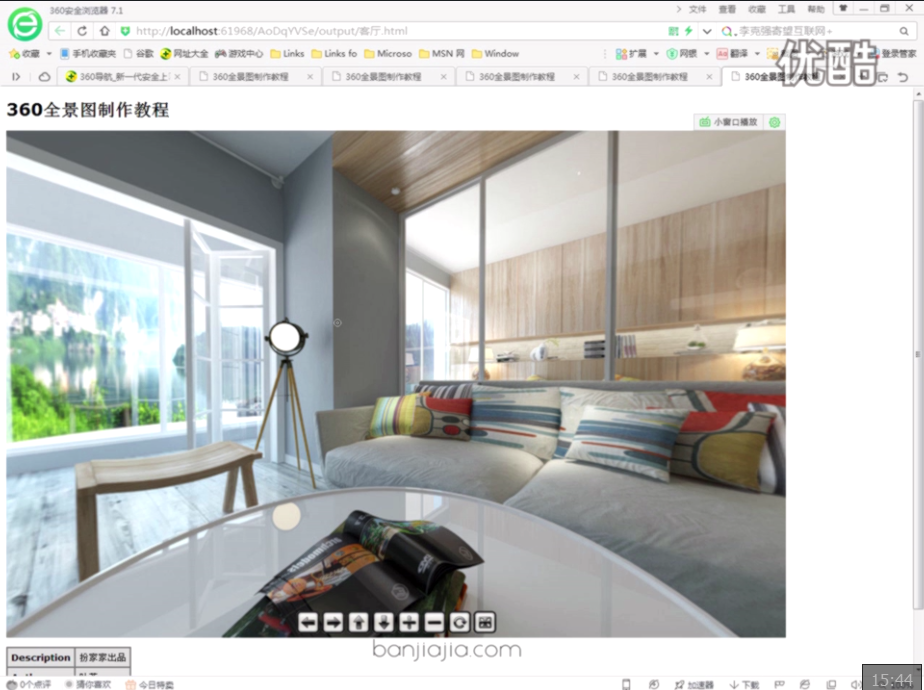Click the undo closed-tab arrow icon
Viewport: 924px width, 690px height.
902,77
